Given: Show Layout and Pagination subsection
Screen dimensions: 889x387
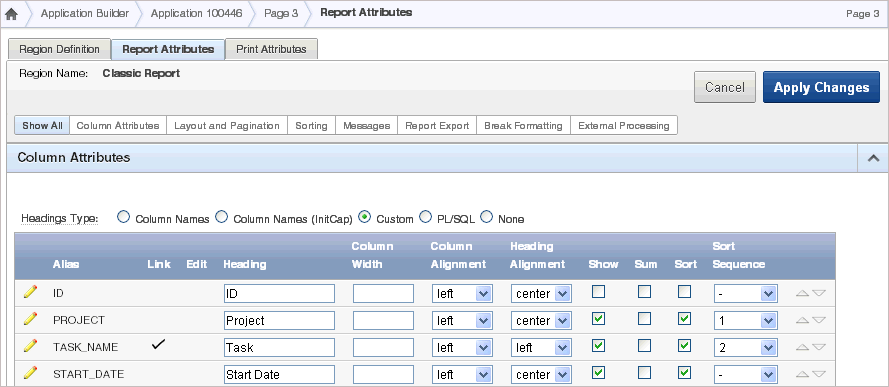Looking at the screenshot, I should coord(227,126).
